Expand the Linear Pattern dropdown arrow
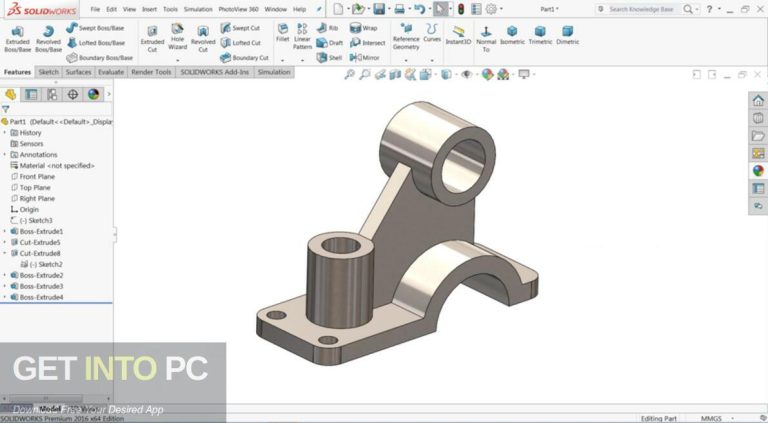 302,61
